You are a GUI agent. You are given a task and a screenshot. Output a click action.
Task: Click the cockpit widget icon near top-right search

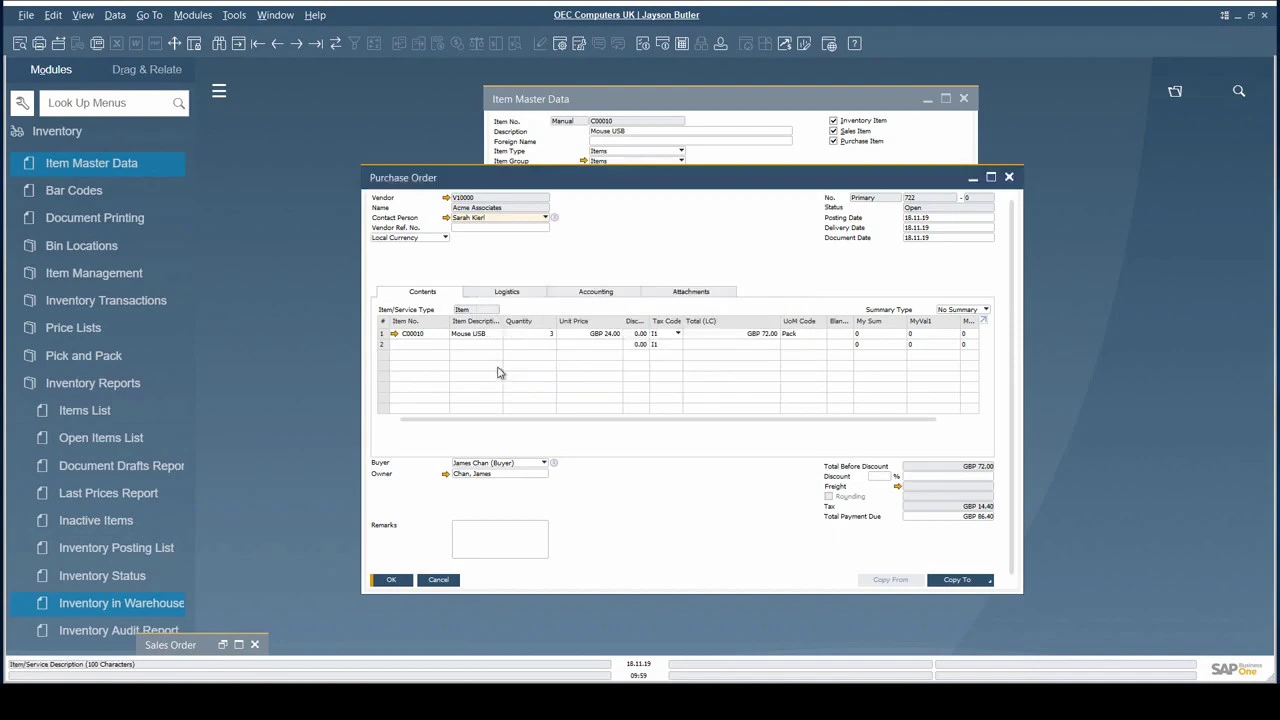coord(1175,91)
